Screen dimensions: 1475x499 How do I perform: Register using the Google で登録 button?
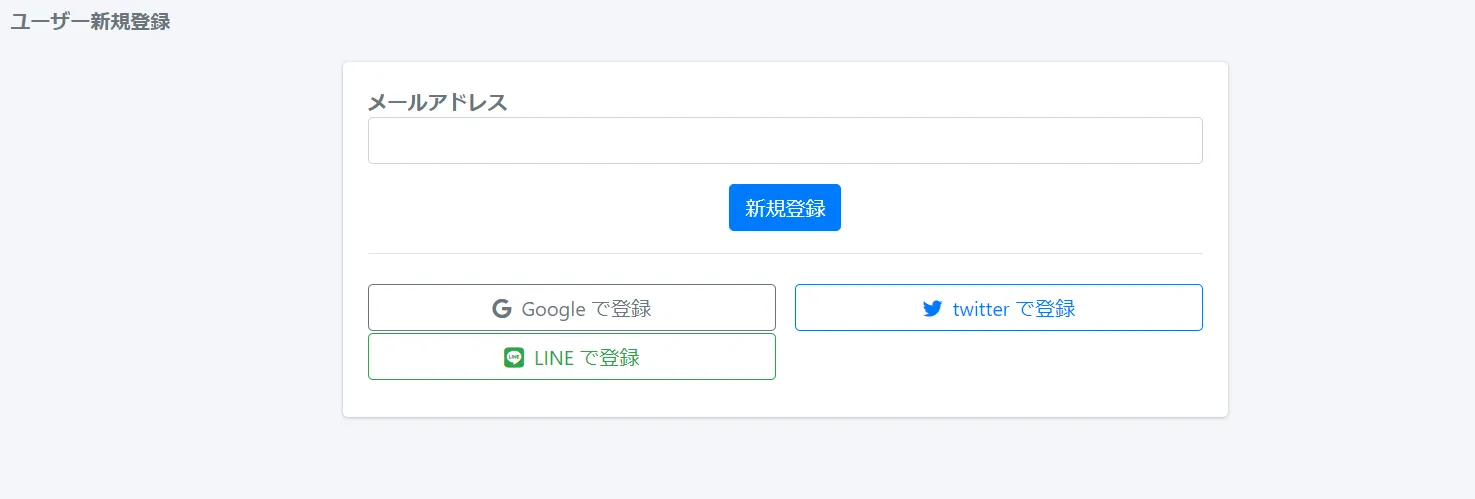tap(572, 308)
